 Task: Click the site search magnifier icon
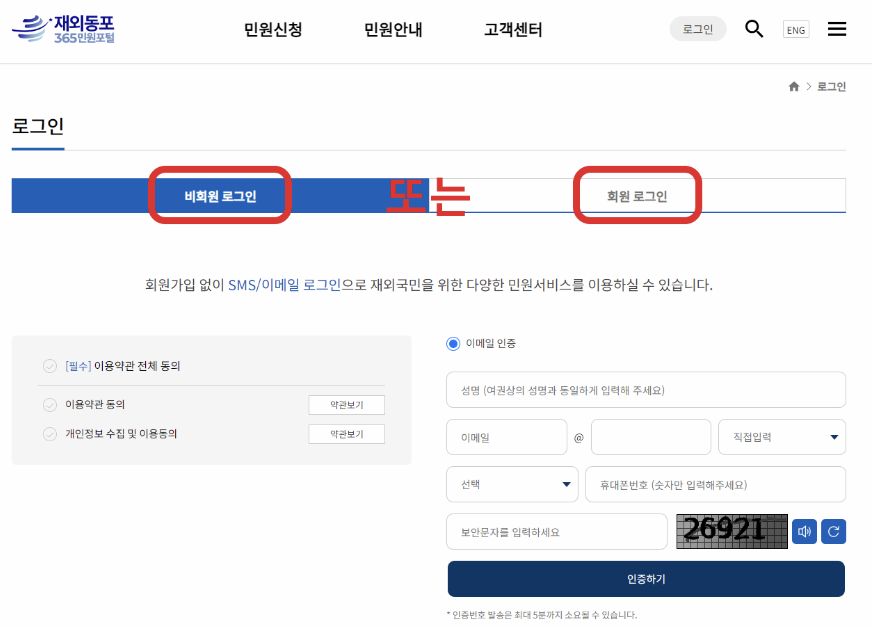754,28
